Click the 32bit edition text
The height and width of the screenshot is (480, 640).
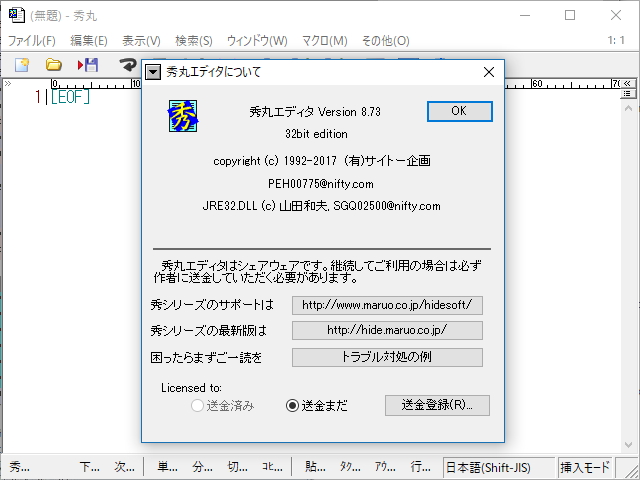[x=316, y=134]
